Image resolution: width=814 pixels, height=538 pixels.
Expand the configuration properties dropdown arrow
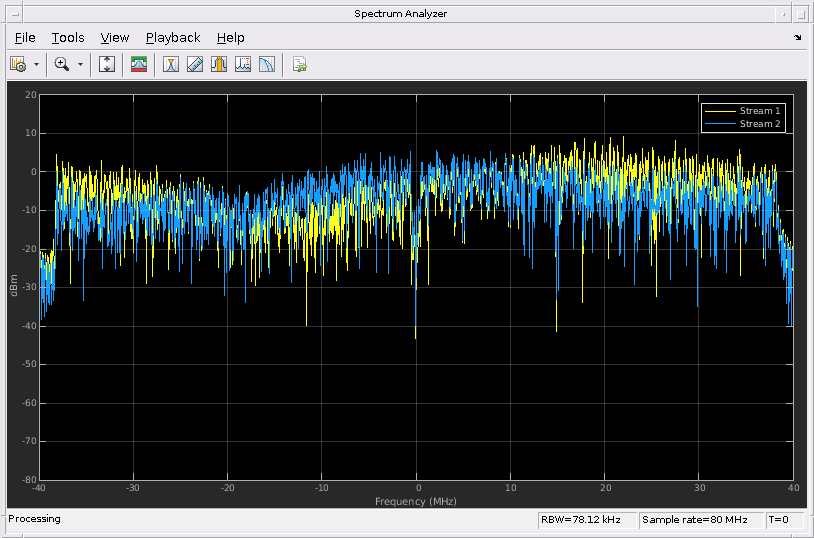click(37, 64)
